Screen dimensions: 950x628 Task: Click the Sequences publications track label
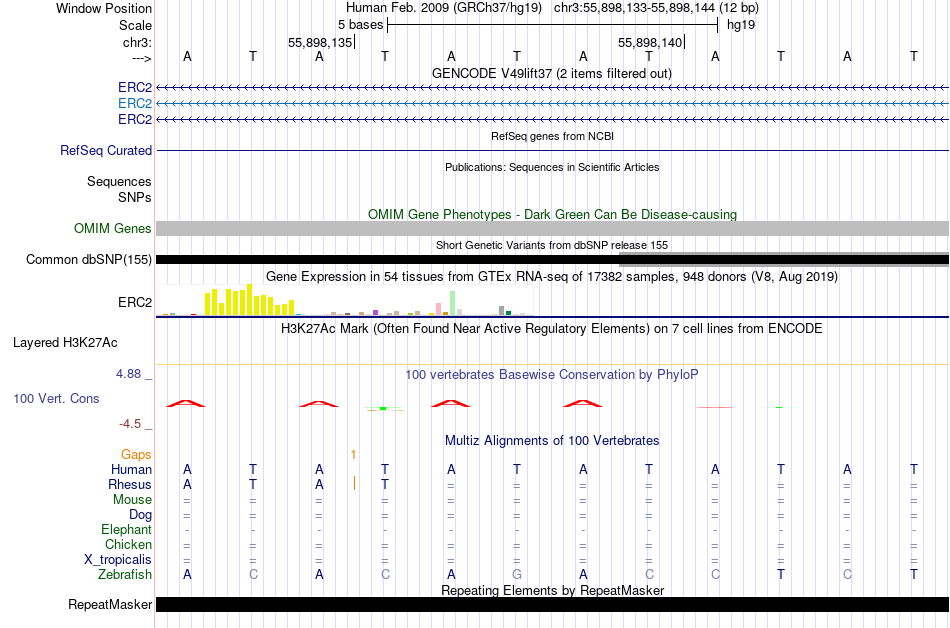[x=119, y=182]
